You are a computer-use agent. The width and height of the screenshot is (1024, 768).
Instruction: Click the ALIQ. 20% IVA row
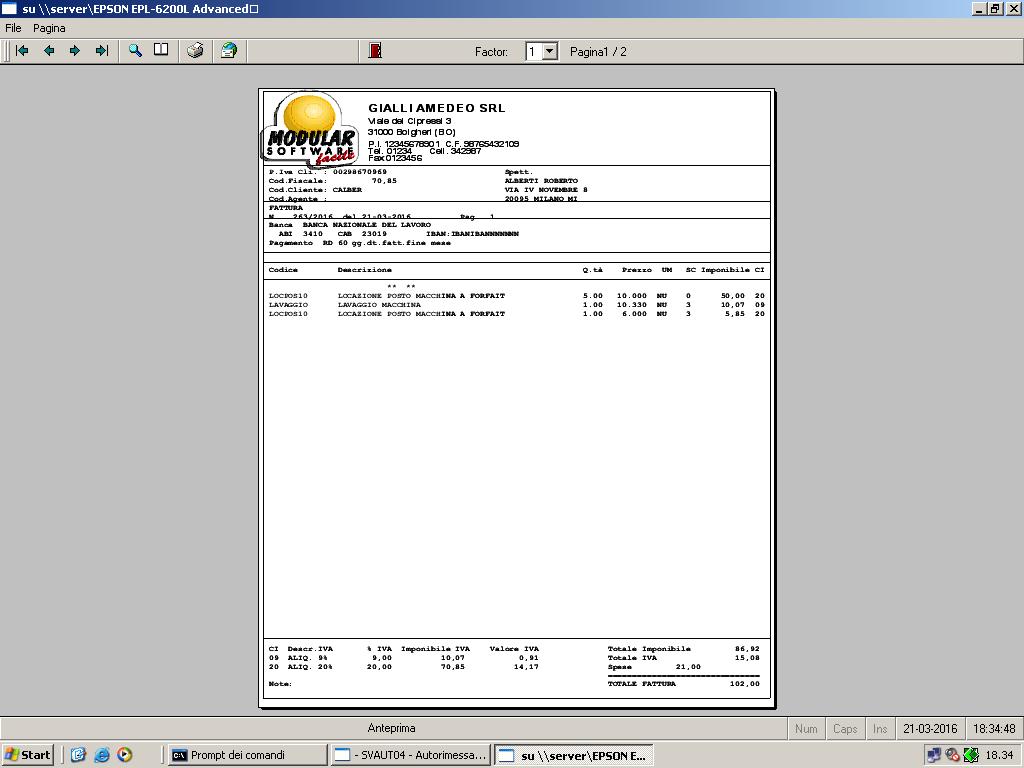point(404,667)
